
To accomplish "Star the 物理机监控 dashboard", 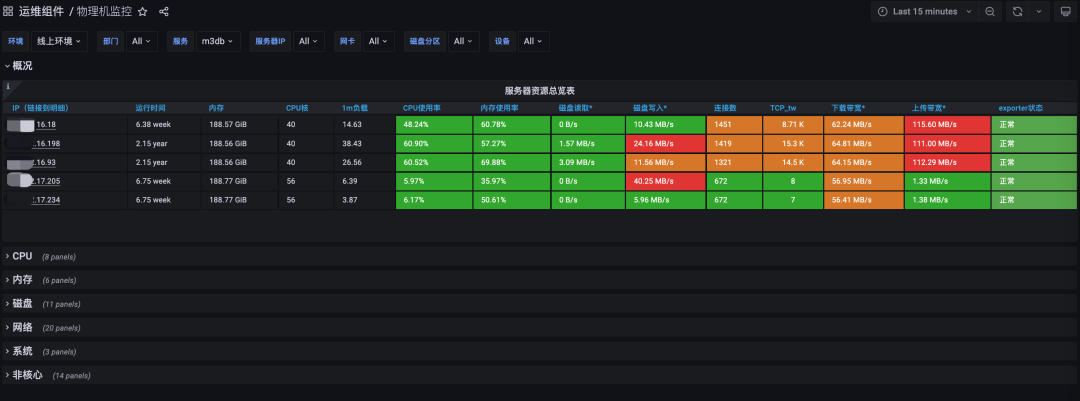I will pyautogui.click(x=143, y=12).
